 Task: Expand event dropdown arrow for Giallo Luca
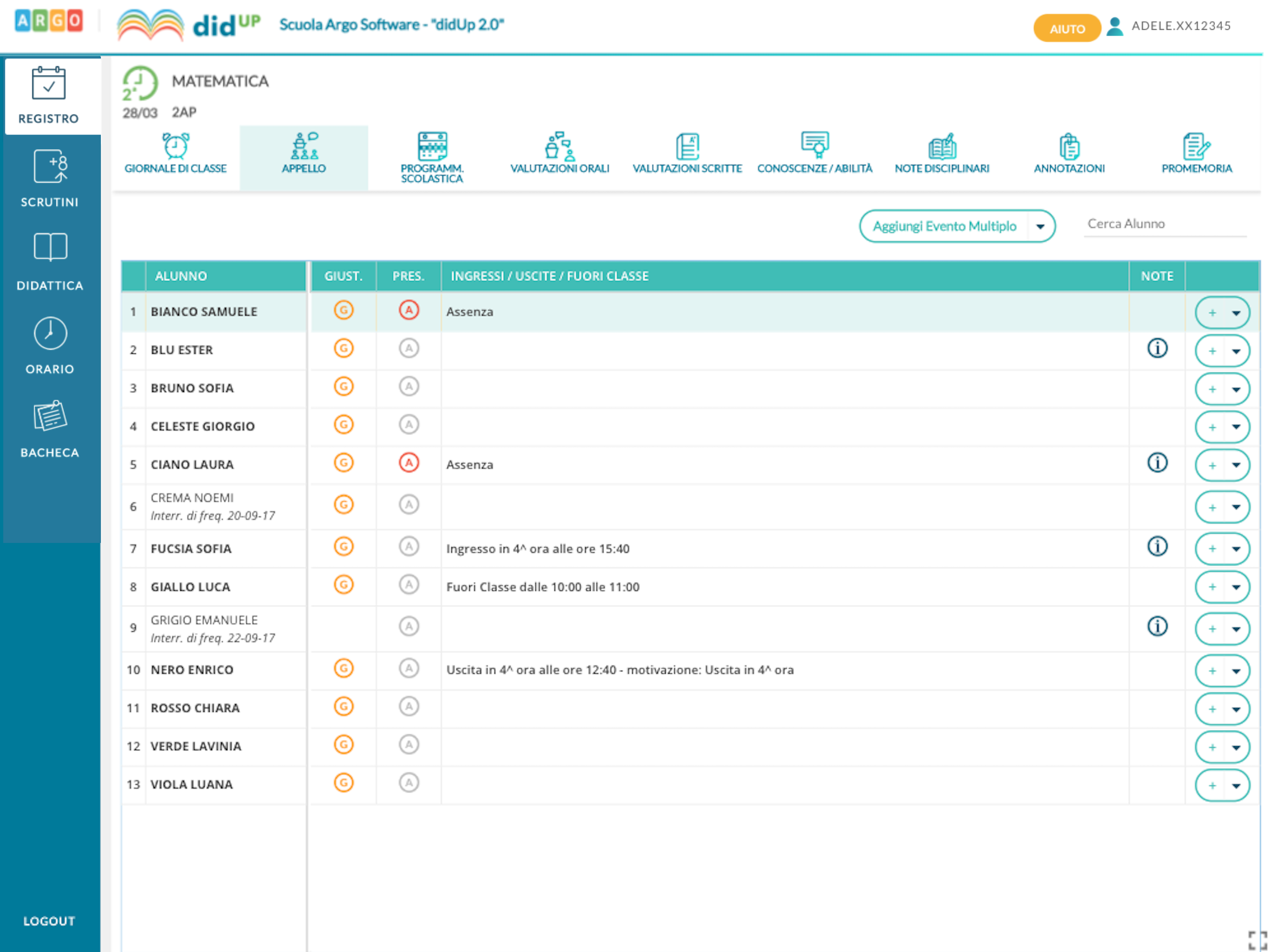pyautogui.click(x=1236, y=587)
